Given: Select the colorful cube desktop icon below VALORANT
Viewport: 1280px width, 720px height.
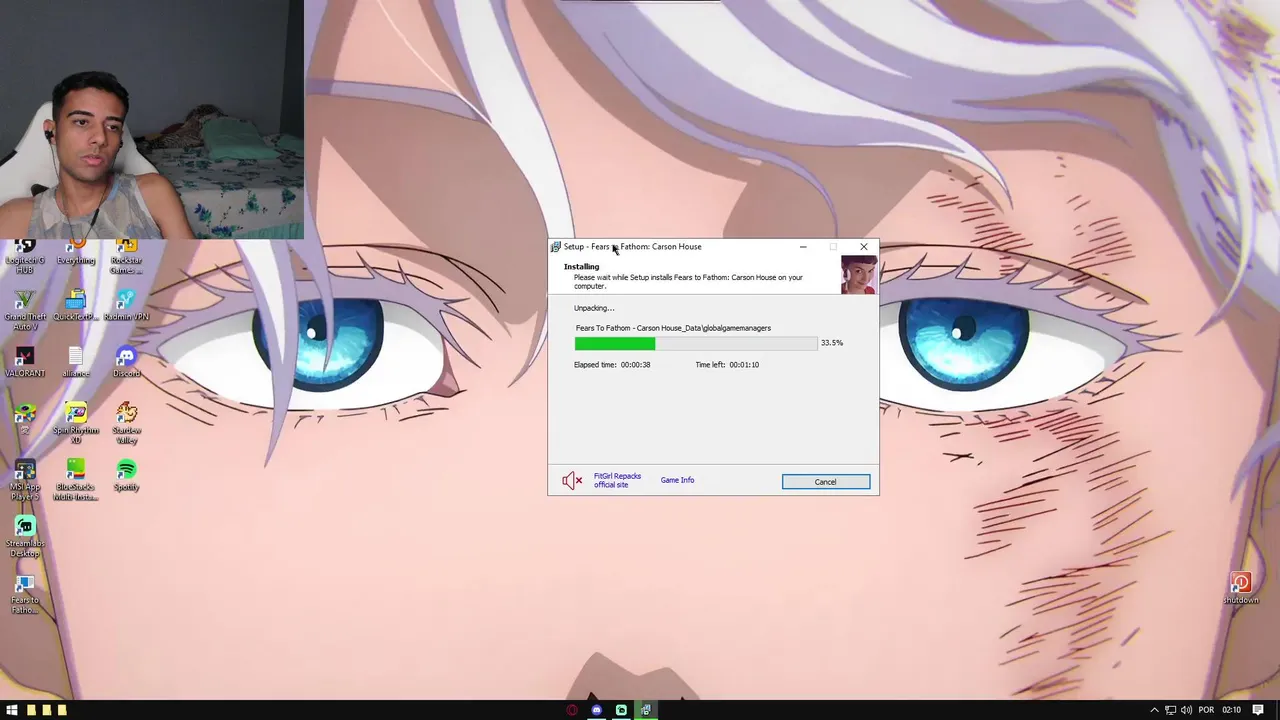Looking at the screenshot, I should tap(25, 418).
